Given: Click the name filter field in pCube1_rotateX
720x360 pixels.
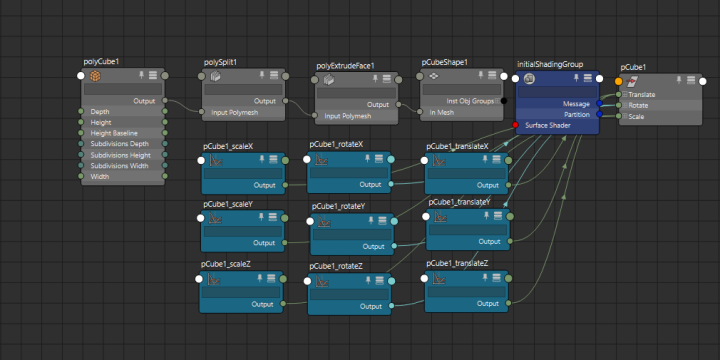Looking at the screenshot, I should (x=349, y=173).
